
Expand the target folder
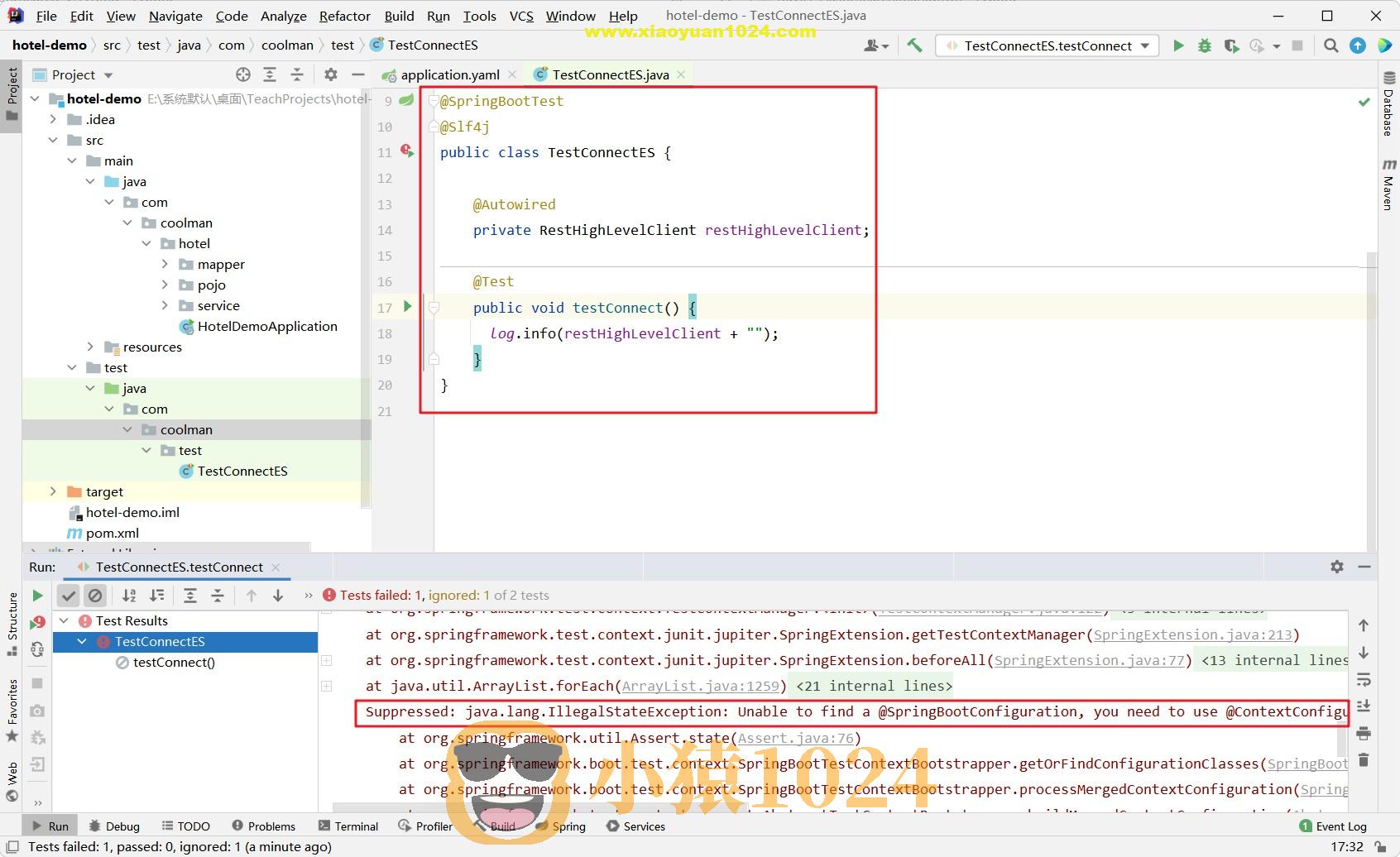[52, 491]
